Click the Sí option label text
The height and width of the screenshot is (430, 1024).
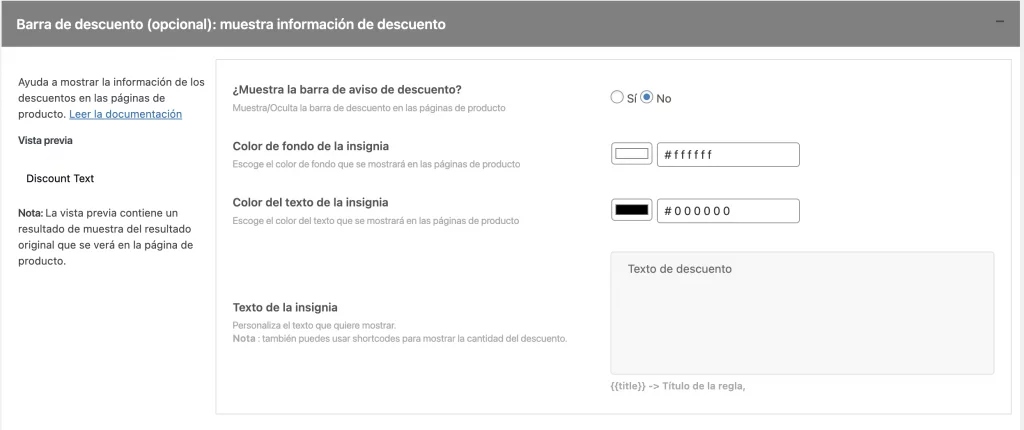click(x=631, y=98)
